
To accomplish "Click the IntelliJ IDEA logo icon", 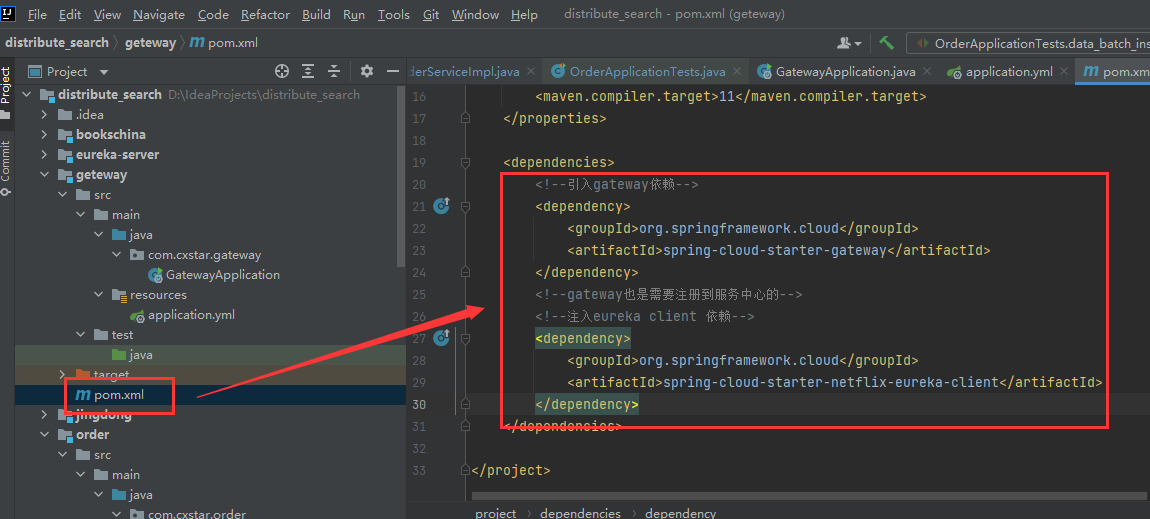I will pos(9,14).
